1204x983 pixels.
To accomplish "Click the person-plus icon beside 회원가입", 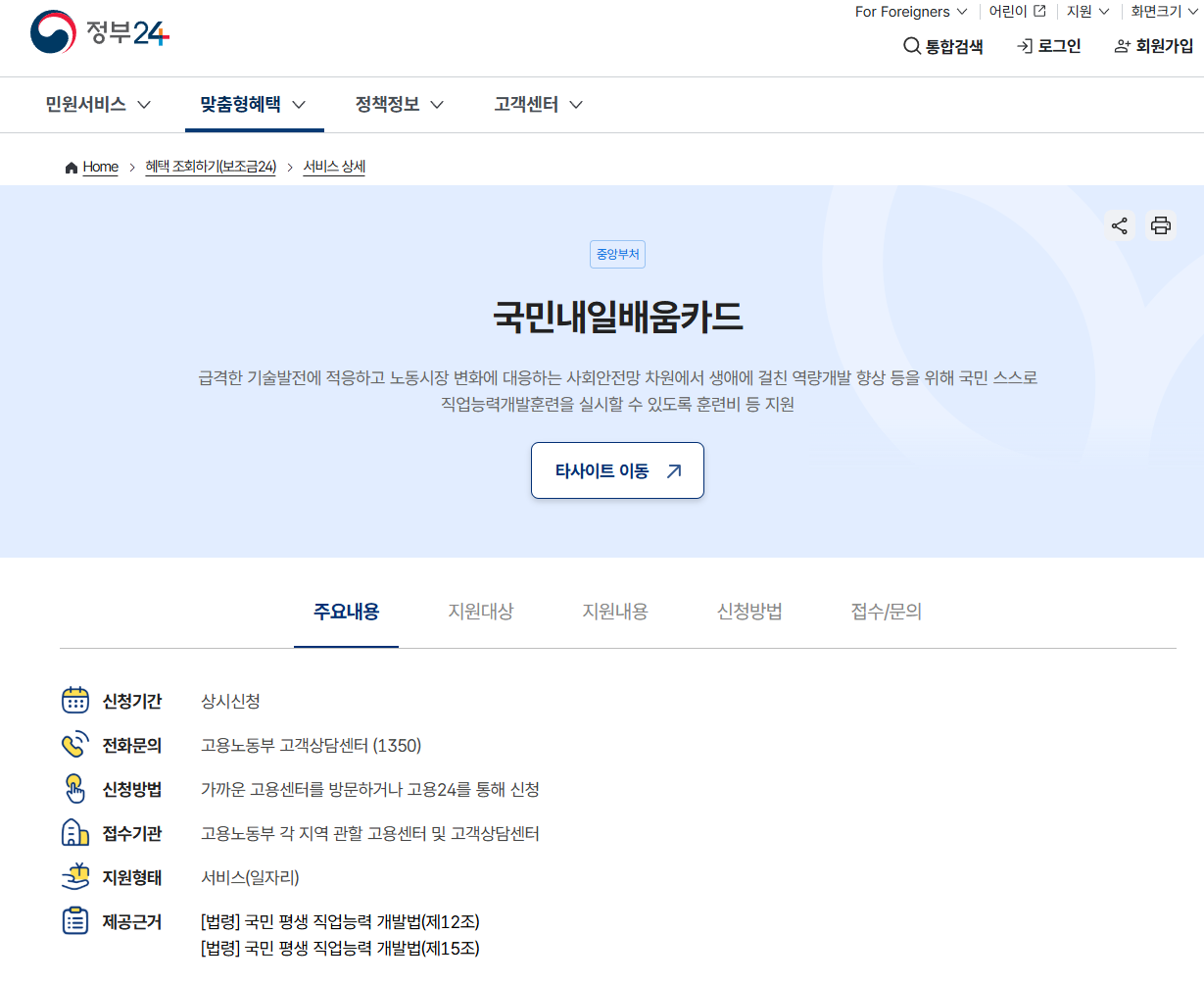I will [1123, 46].
